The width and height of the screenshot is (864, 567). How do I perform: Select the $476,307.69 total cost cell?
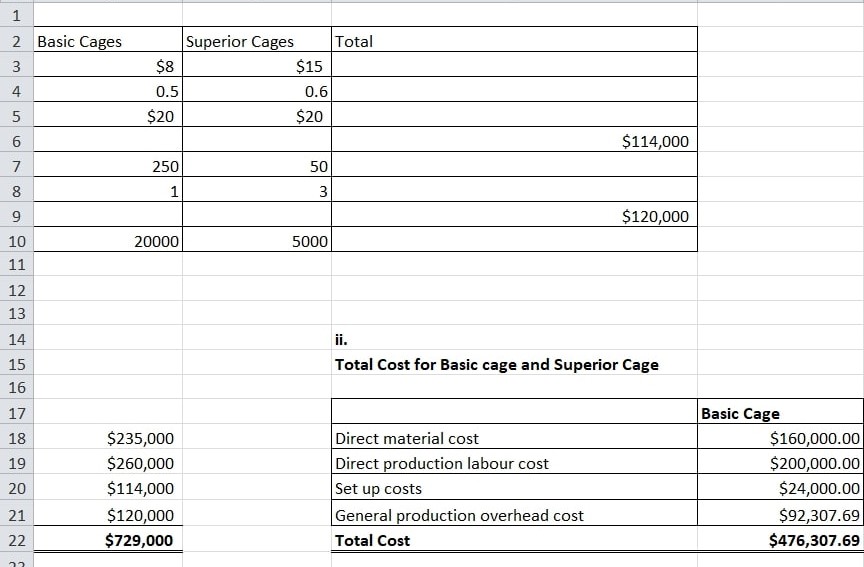point(780,540)
